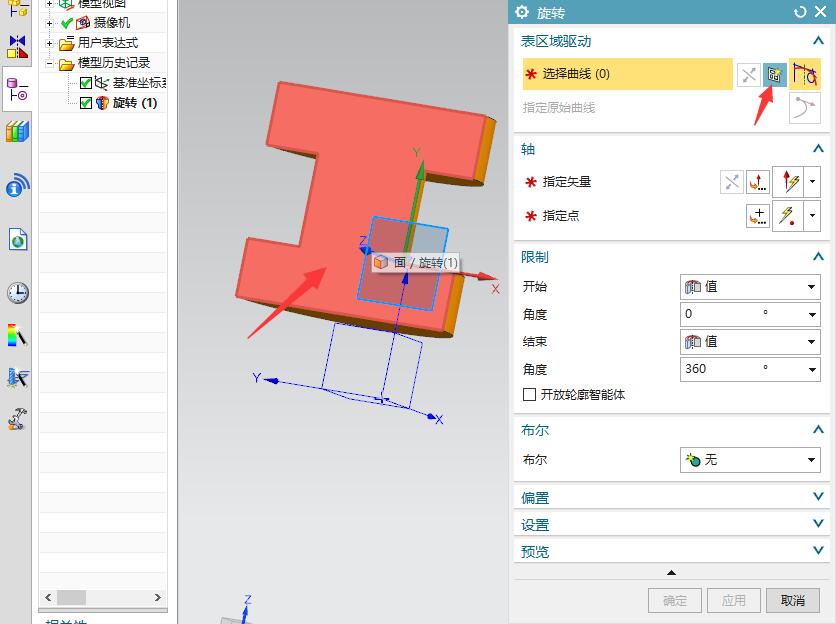836x624 pixels.
Task: Click the curve selection icon at far right of 选择曲线
Action: tap(804, 74)
